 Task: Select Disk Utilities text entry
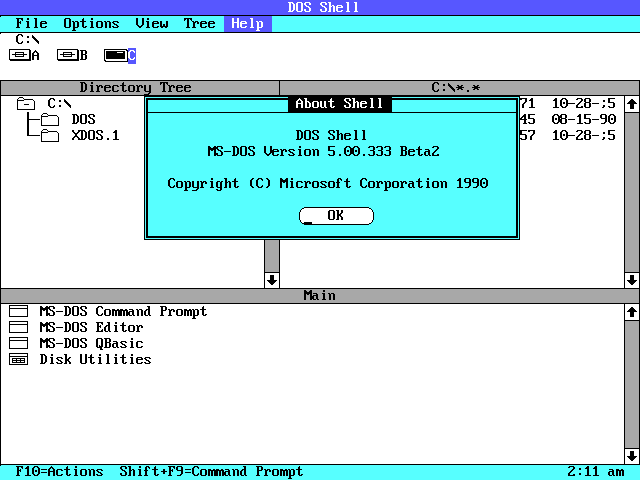pos(95,360)
